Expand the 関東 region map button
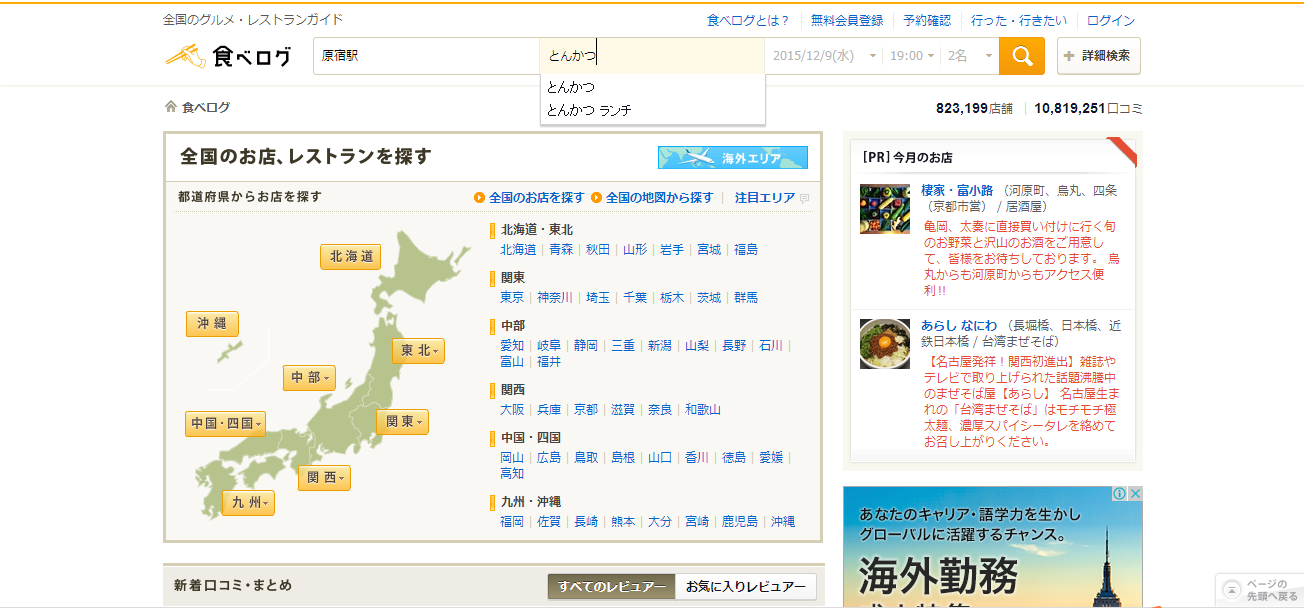 [x=402, y=422]
